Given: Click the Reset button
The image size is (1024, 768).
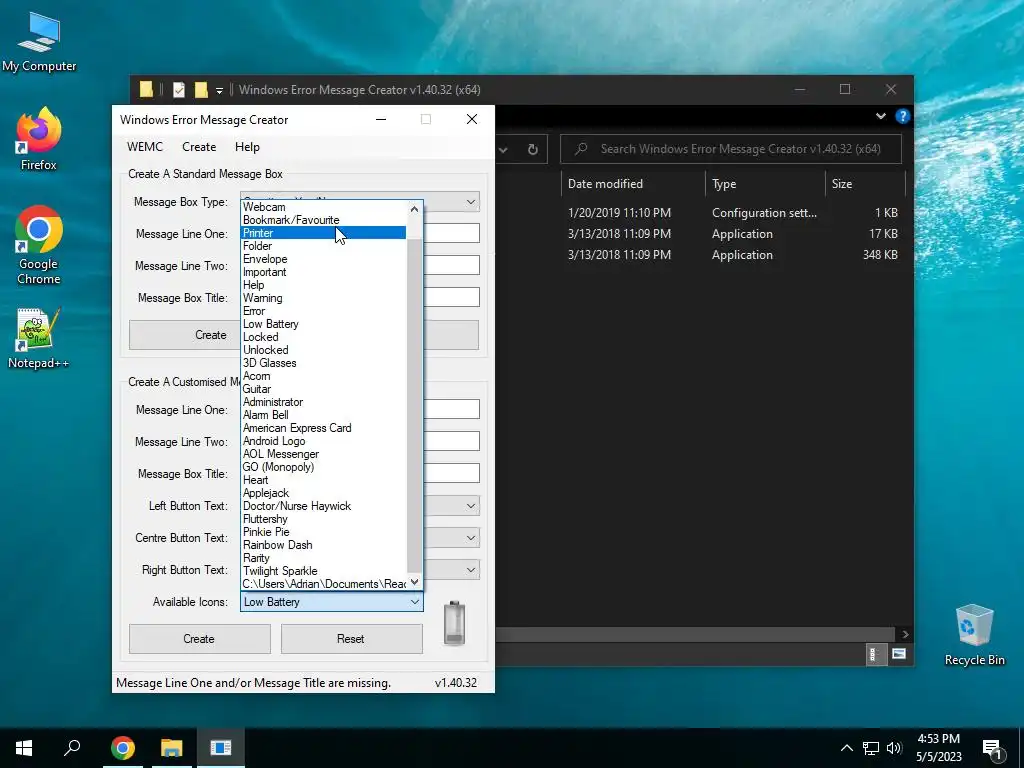Looking at the screenshot, I should 351,639.
